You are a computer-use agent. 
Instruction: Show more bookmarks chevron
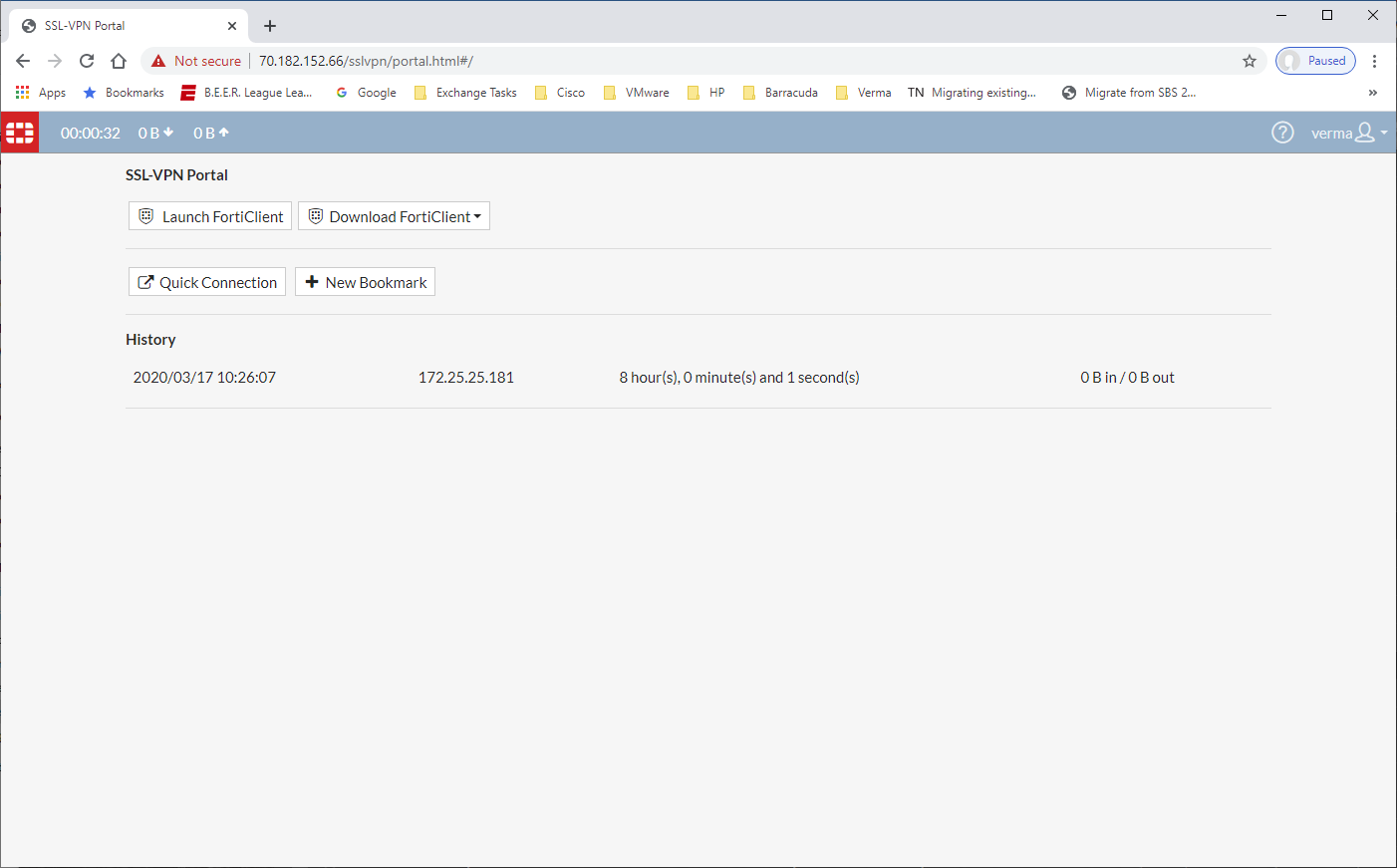pos(1373,93)
